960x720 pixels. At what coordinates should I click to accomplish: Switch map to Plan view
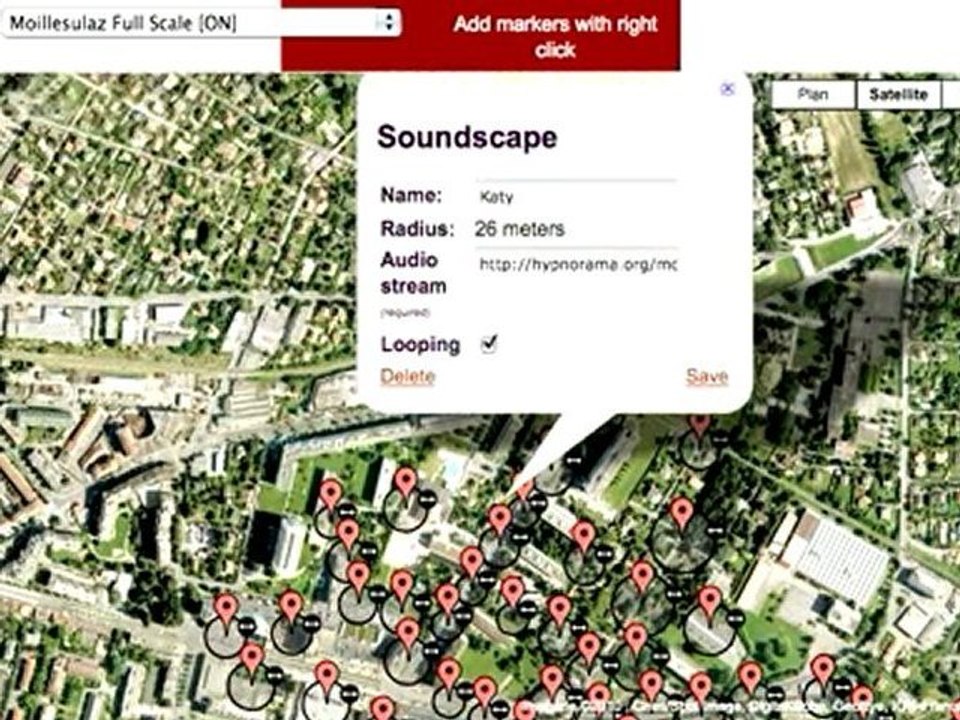(812, 94)
